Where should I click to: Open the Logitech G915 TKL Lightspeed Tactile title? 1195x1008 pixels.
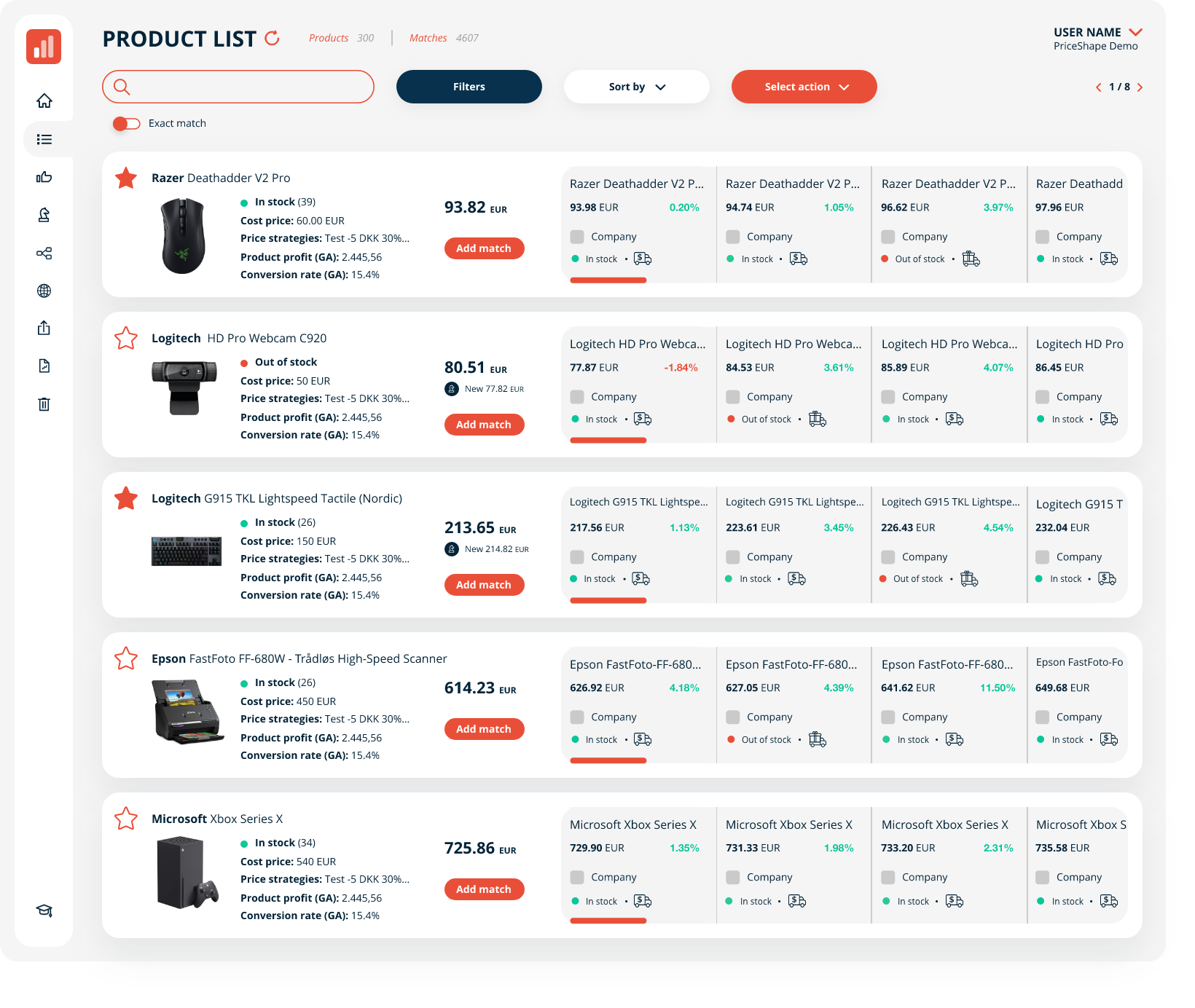point(277,498)
